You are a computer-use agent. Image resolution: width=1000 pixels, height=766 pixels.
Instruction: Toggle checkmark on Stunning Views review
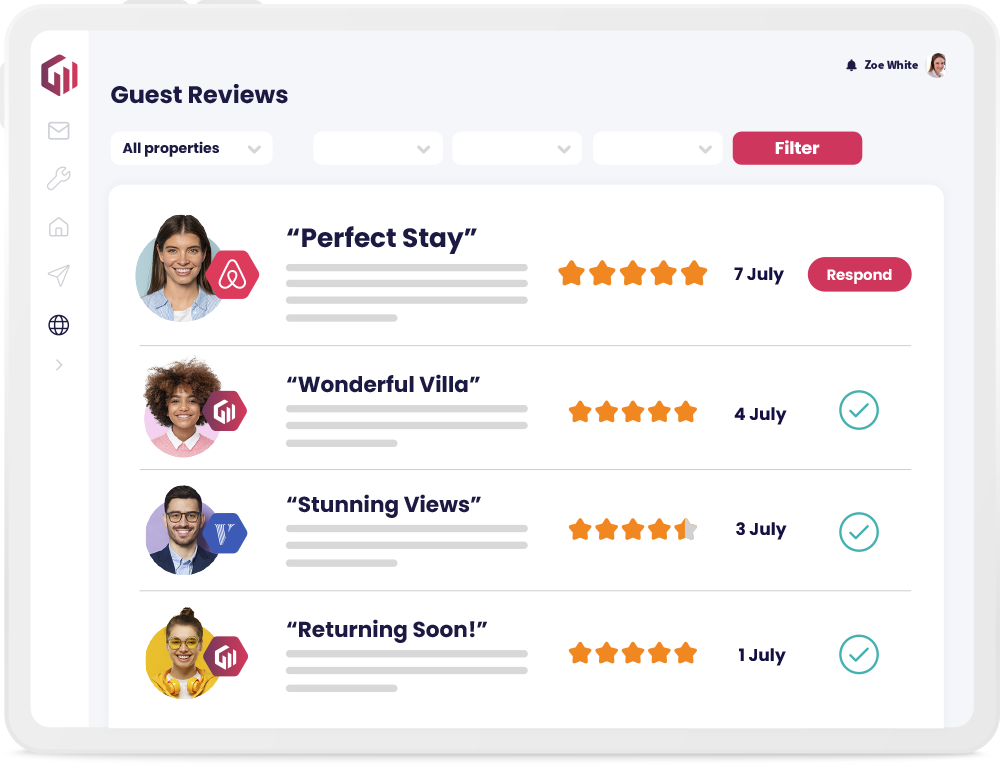pyautogui.click(x=858, y=532)
